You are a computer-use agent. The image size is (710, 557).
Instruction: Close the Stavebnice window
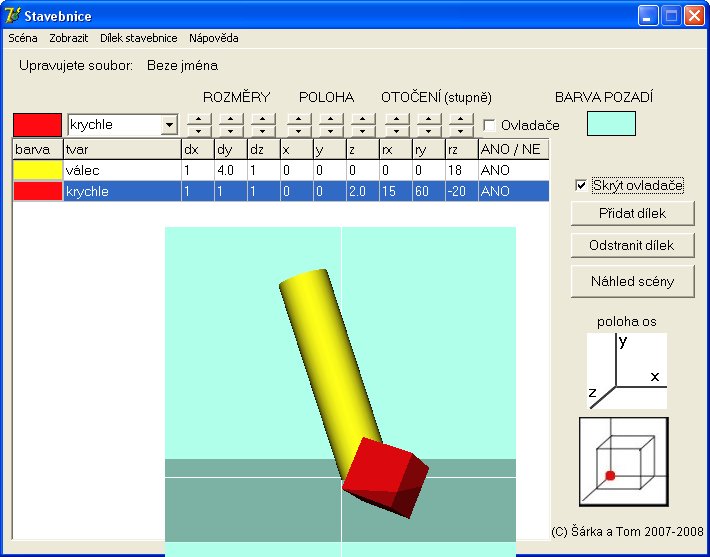694,16
